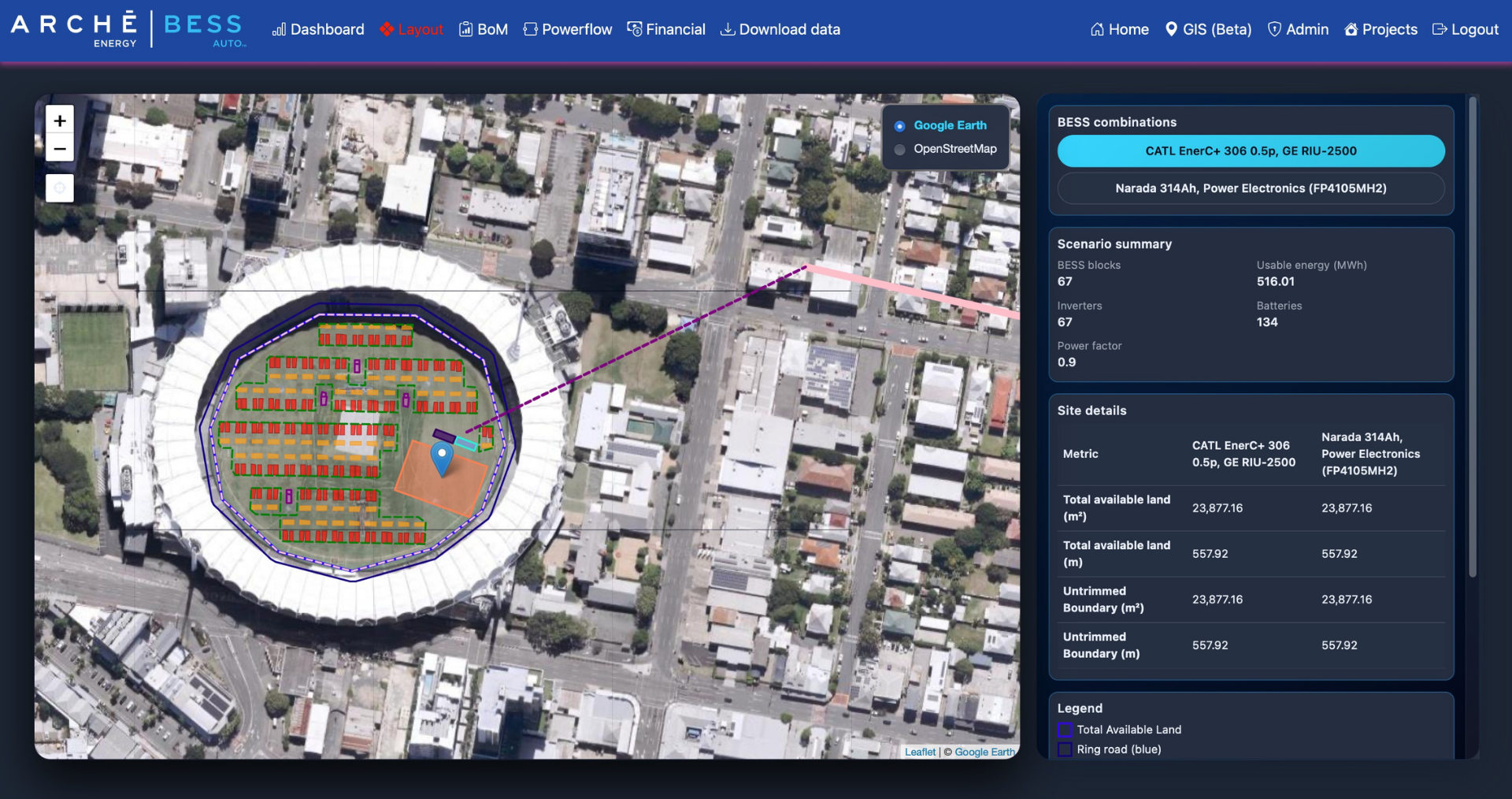
Task: Click the locate/recenter map button
Action: tap(60, 188)
